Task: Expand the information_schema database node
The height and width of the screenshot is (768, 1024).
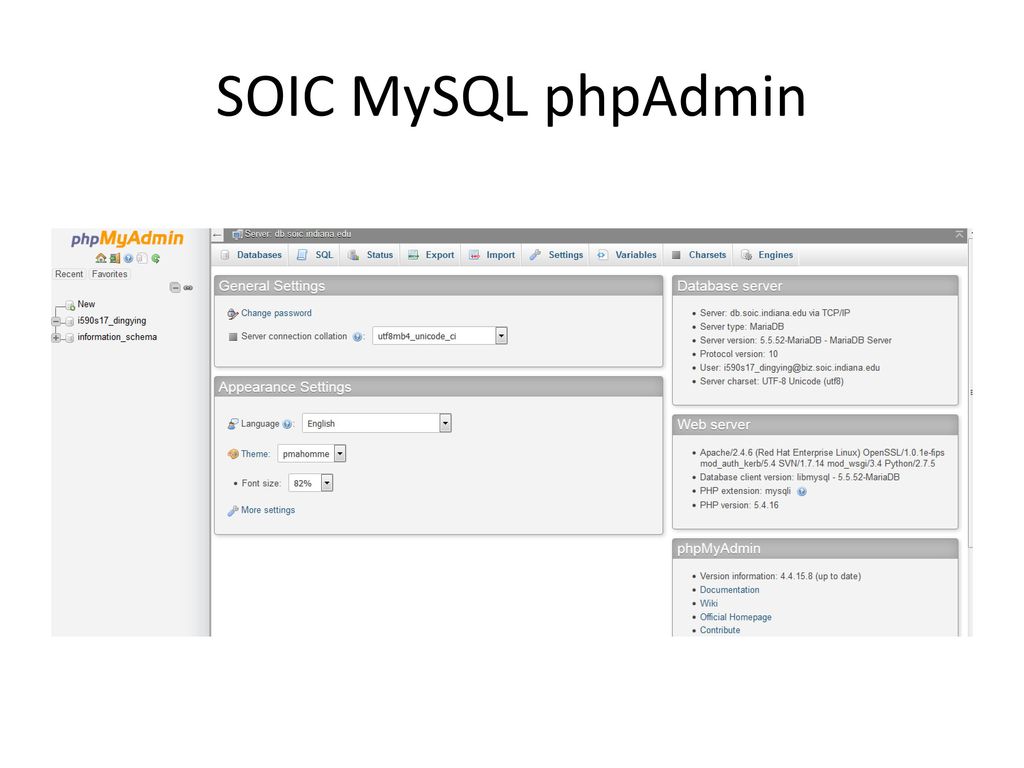Action: [56, 338]
